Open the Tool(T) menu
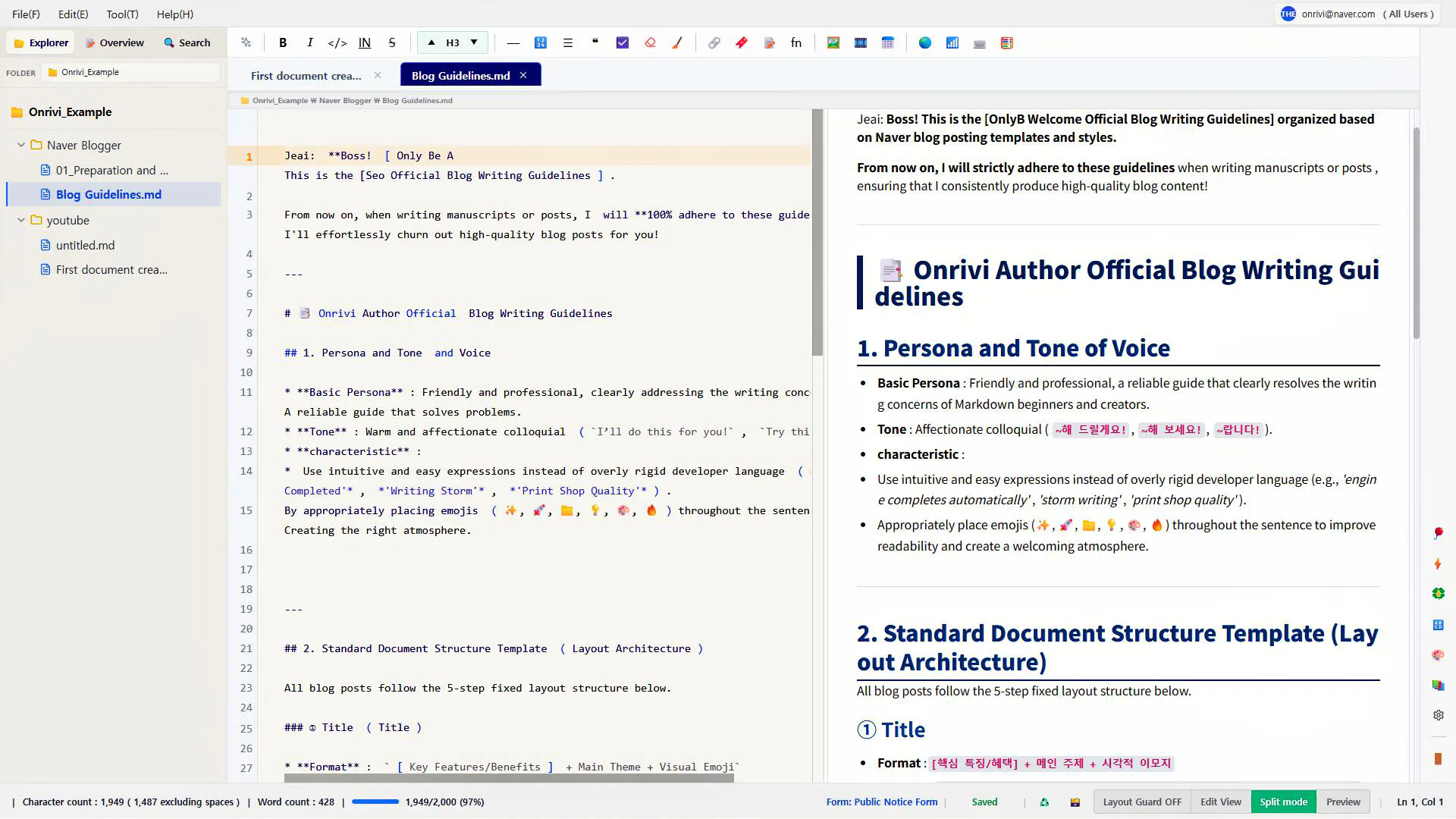The image size is (1456, 819). [122, 14]
